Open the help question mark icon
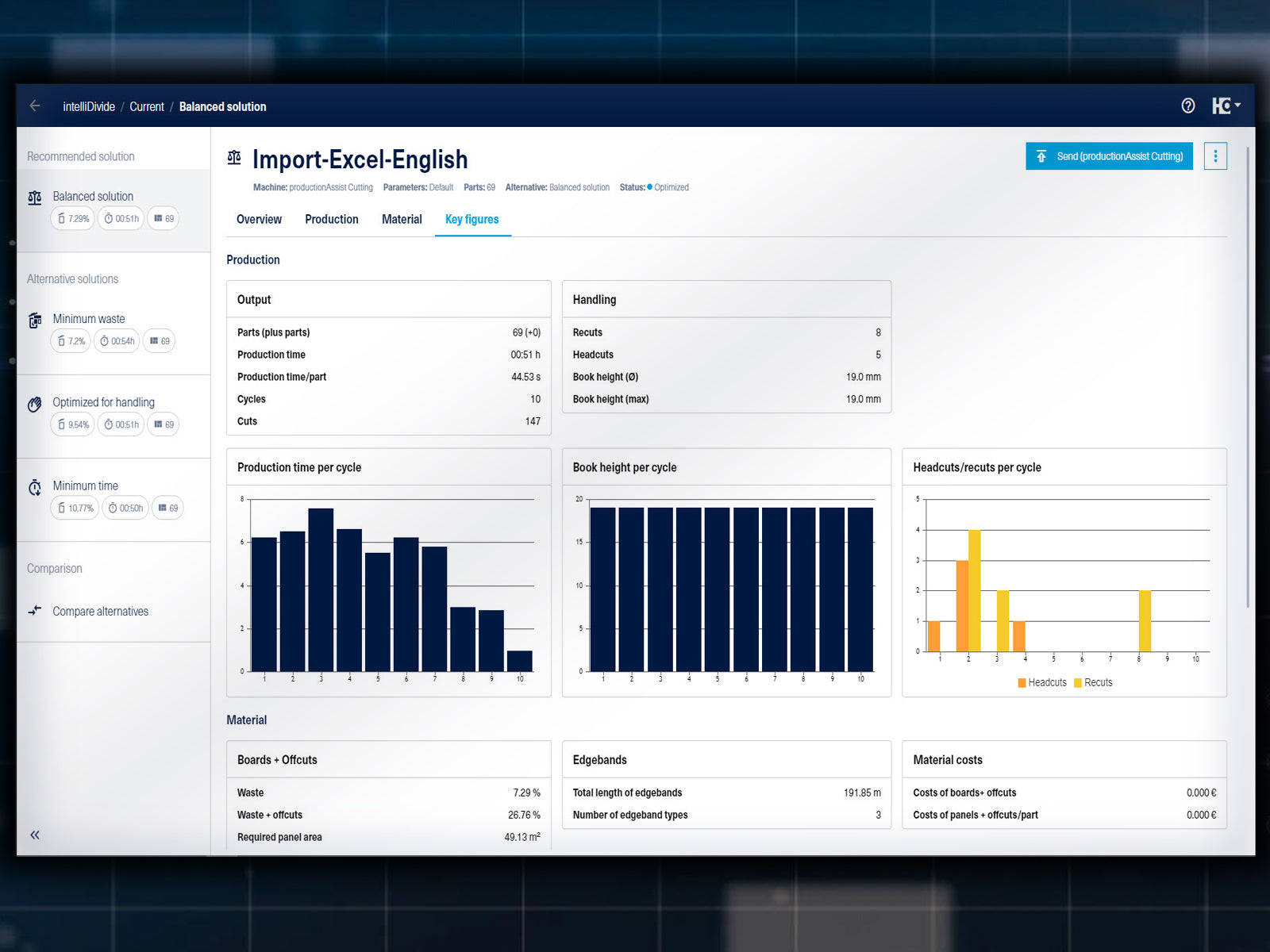Screen dimensions: 1270x952 click(x=1187, y=106)
